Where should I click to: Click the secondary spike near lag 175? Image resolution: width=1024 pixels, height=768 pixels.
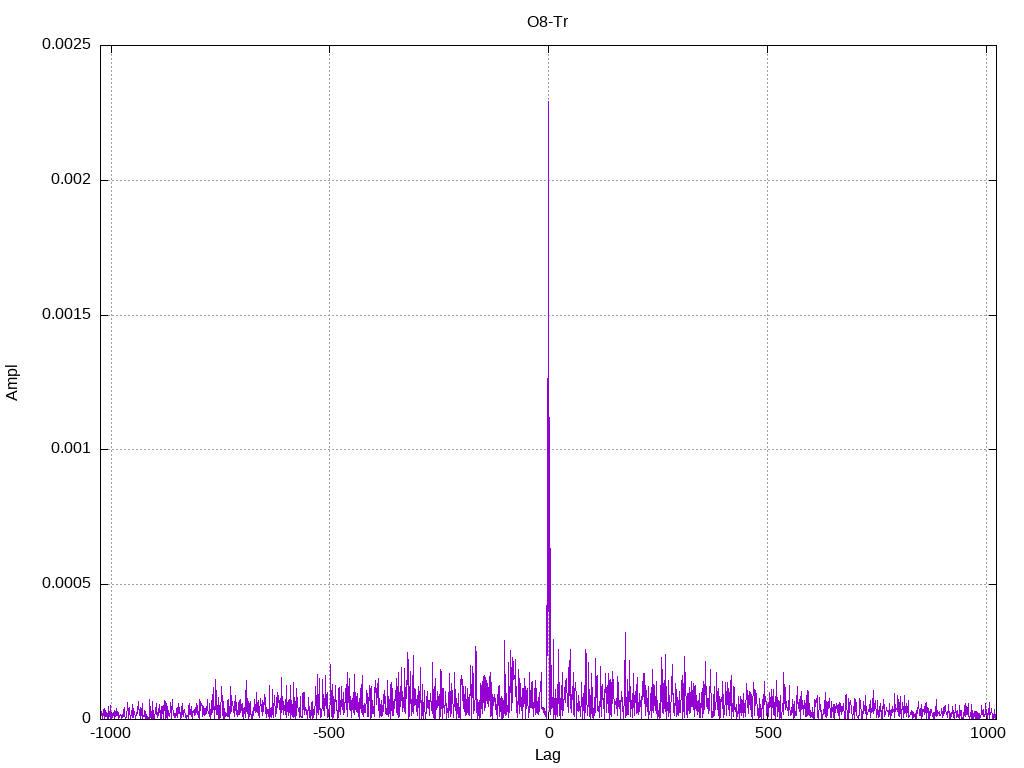(625, 633)
